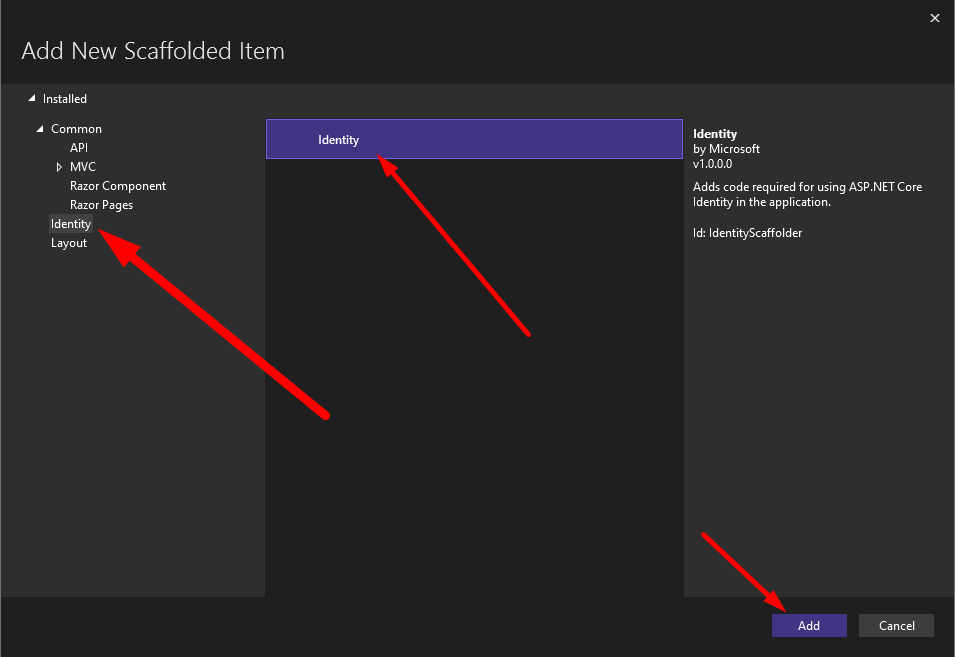
Task: Close the Add New Scaffolded Item dialog
Action: pyautogui.click(x=935, y=18)
